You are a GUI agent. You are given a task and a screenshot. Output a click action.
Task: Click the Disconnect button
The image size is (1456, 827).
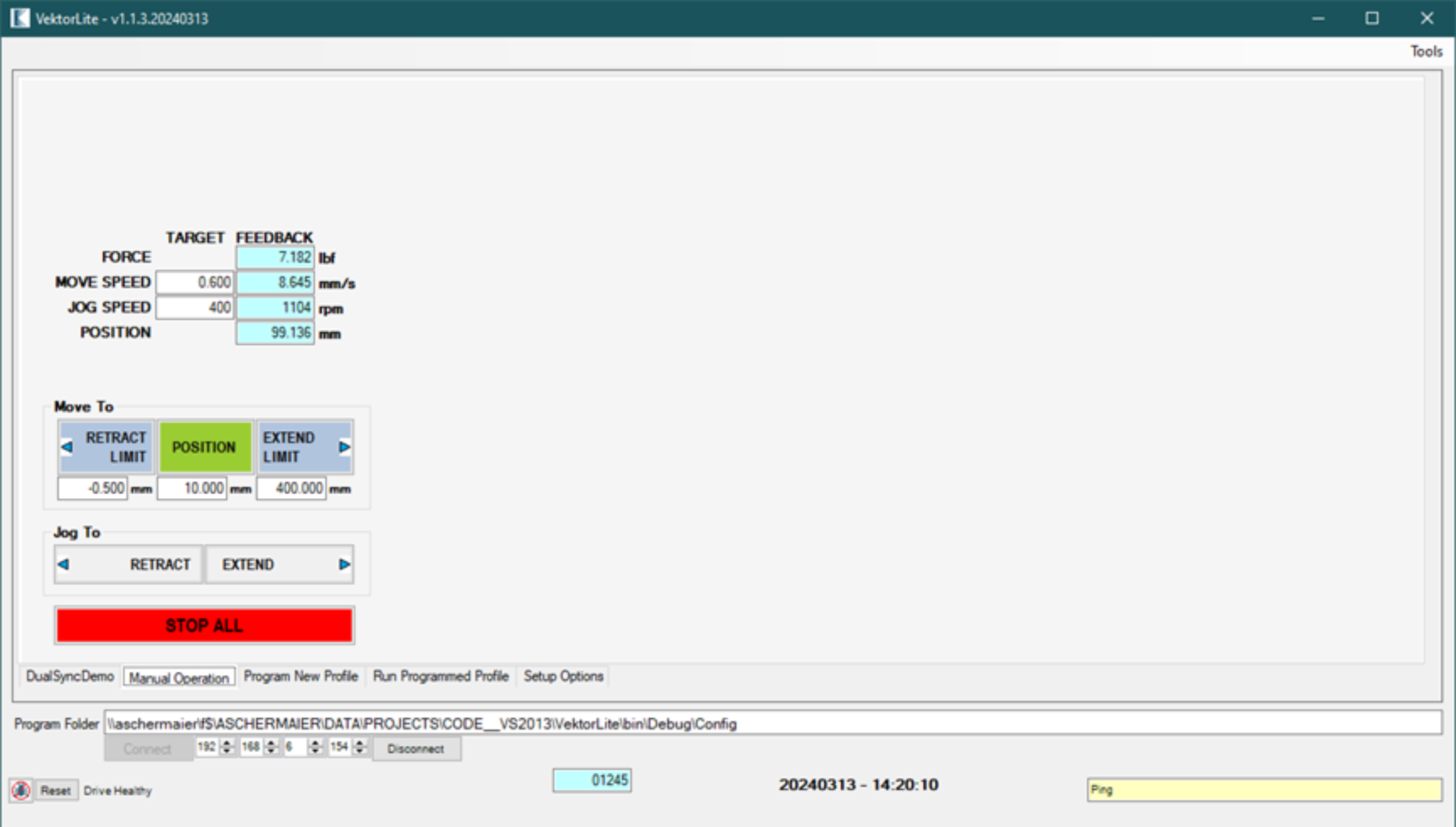click(x=416, y=748)
